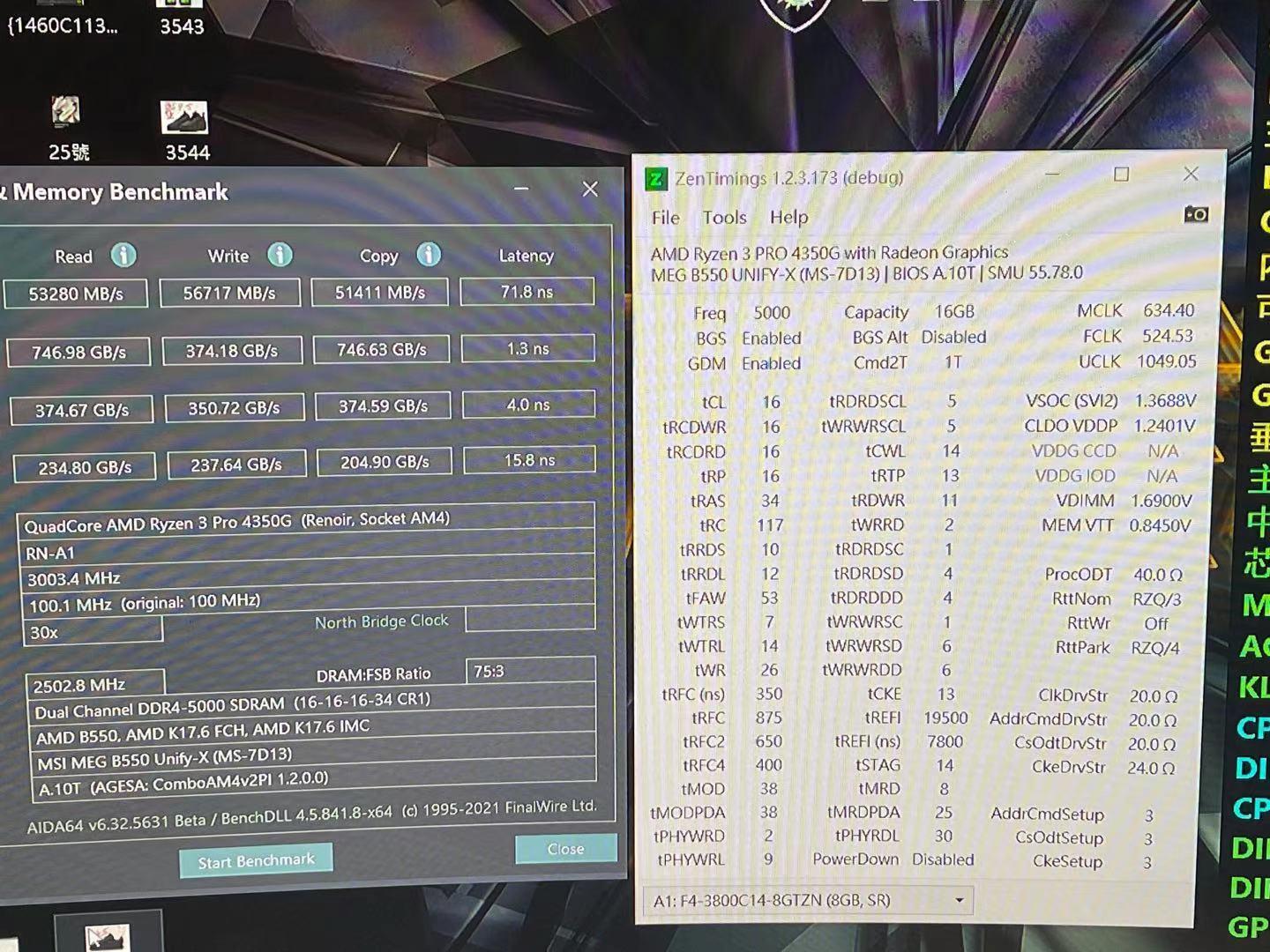Click Cmd2T value 1T
The width and height of the screenshot is (1270, 952).
pos(952,362)
